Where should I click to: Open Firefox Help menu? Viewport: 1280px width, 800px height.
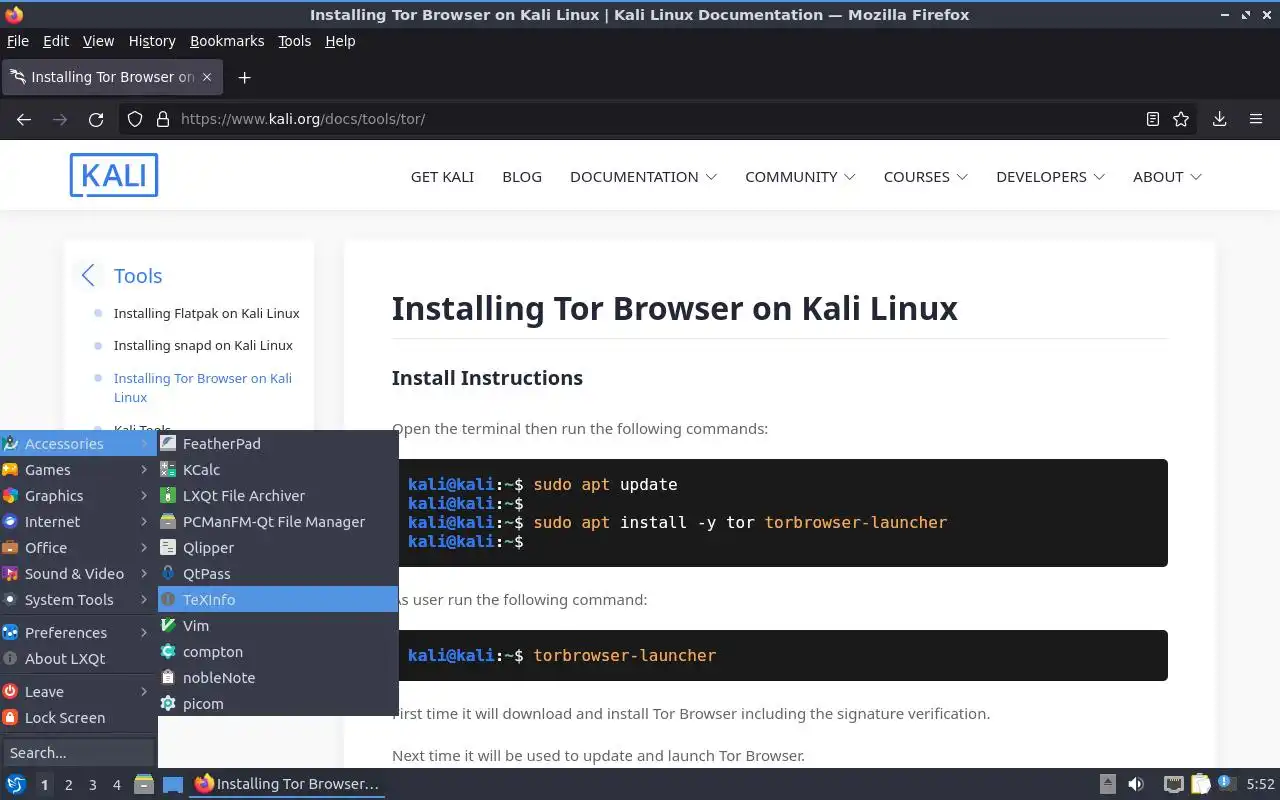point(340,41)
